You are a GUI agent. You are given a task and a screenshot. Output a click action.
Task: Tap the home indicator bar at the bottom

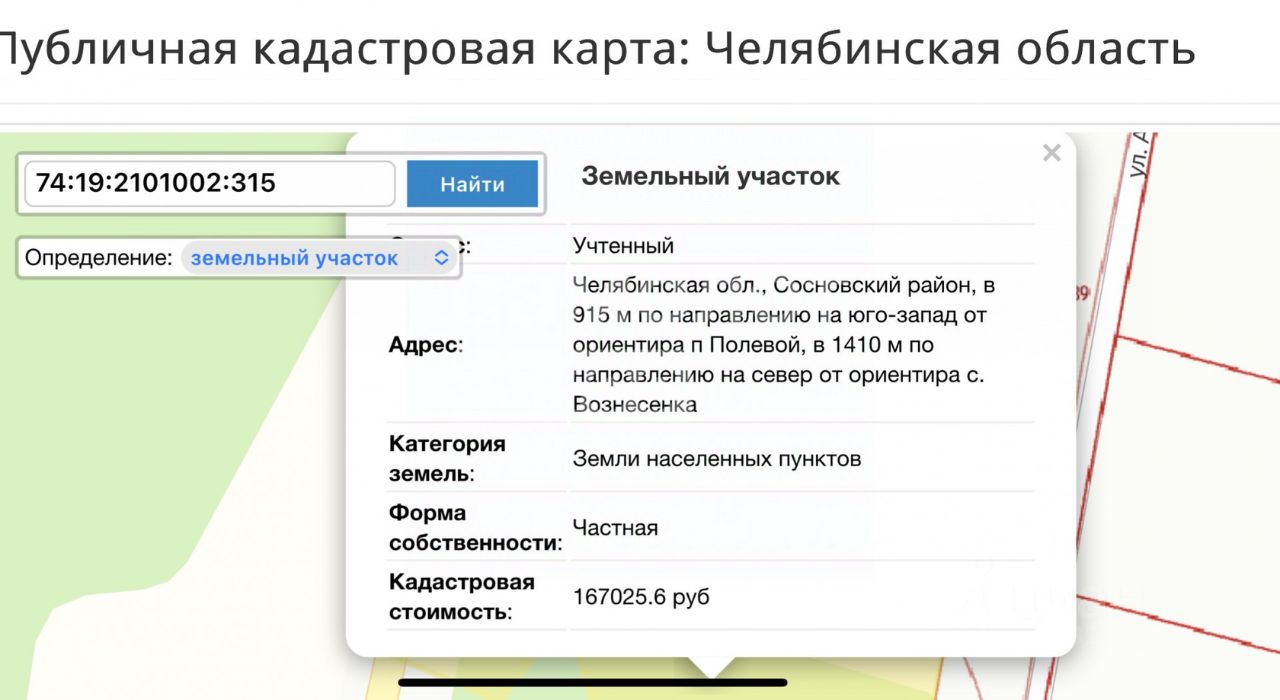coord(593,683)
